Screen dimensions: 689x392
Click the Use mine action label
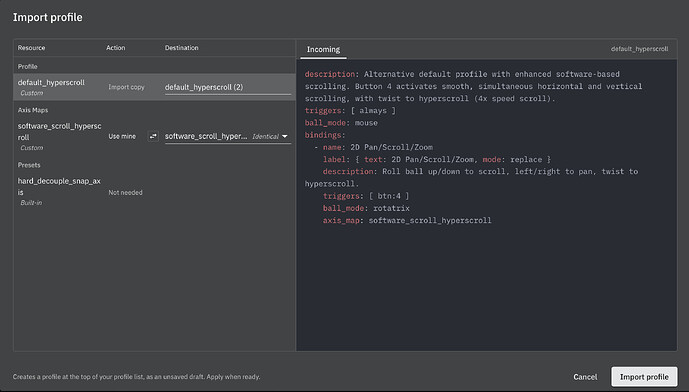(122, 136)
